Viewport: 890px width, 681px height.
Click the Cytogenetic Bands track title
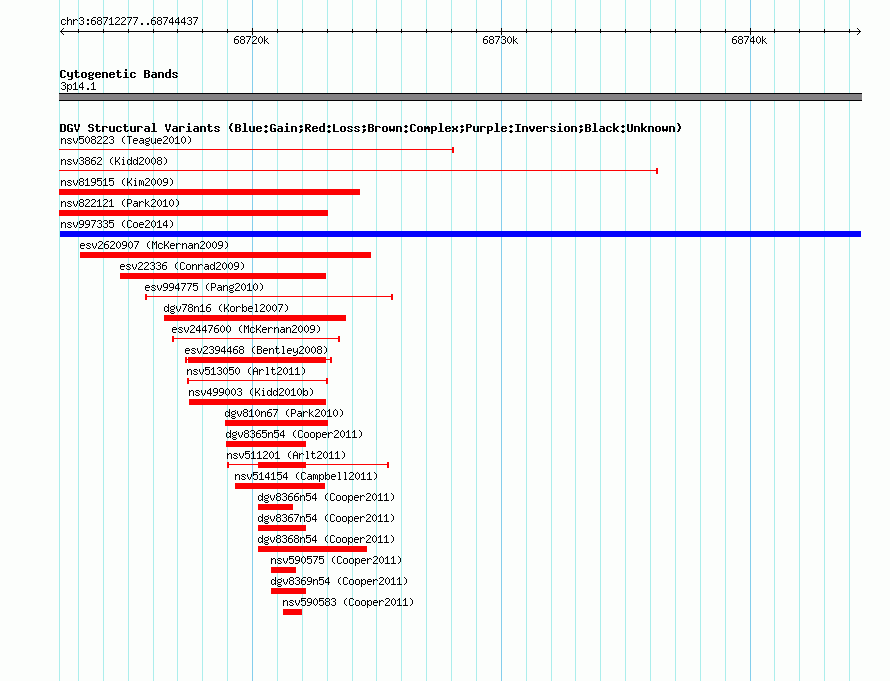119,74
